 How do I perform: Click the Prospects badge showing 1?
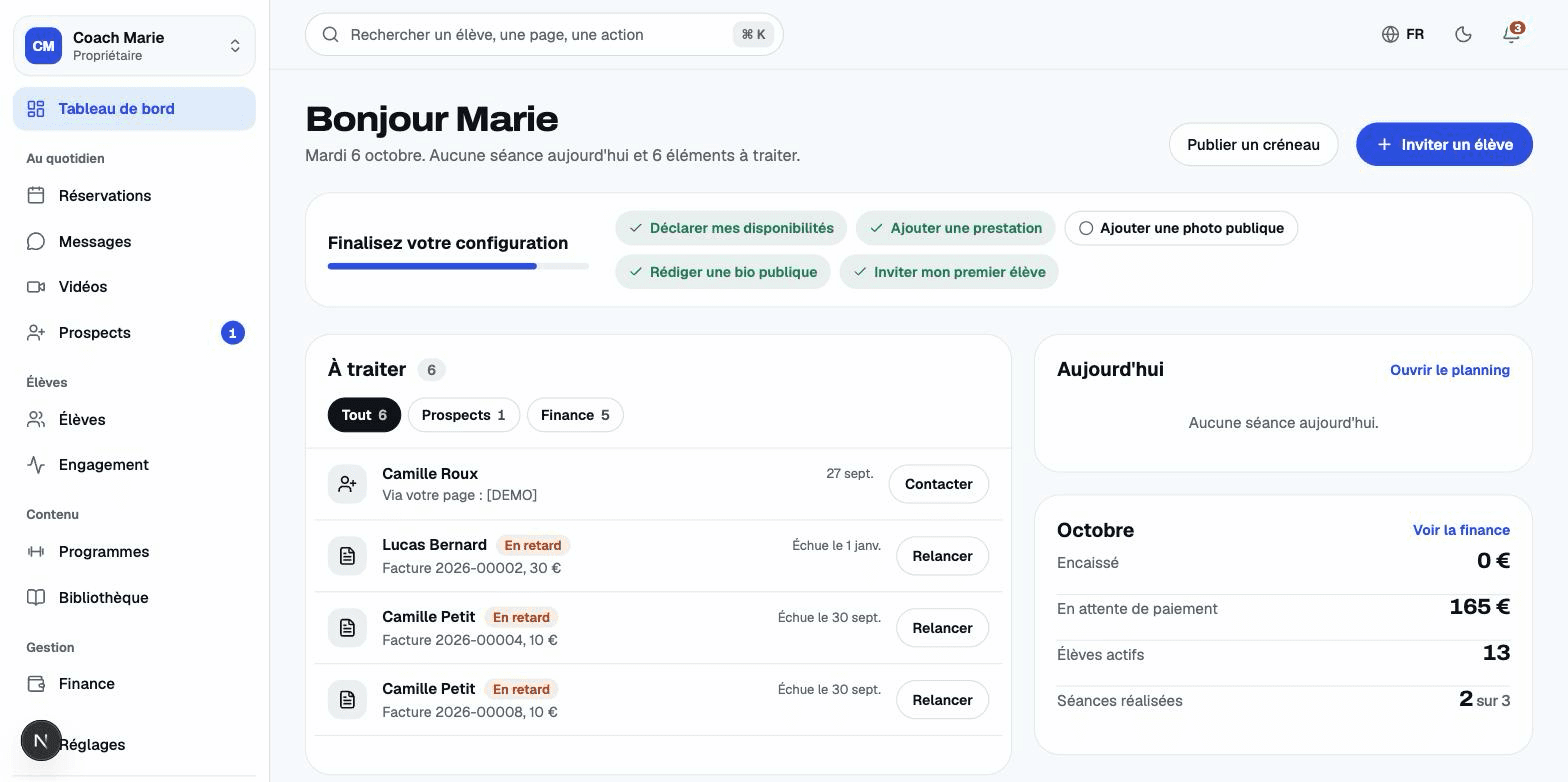coord(233,333)
